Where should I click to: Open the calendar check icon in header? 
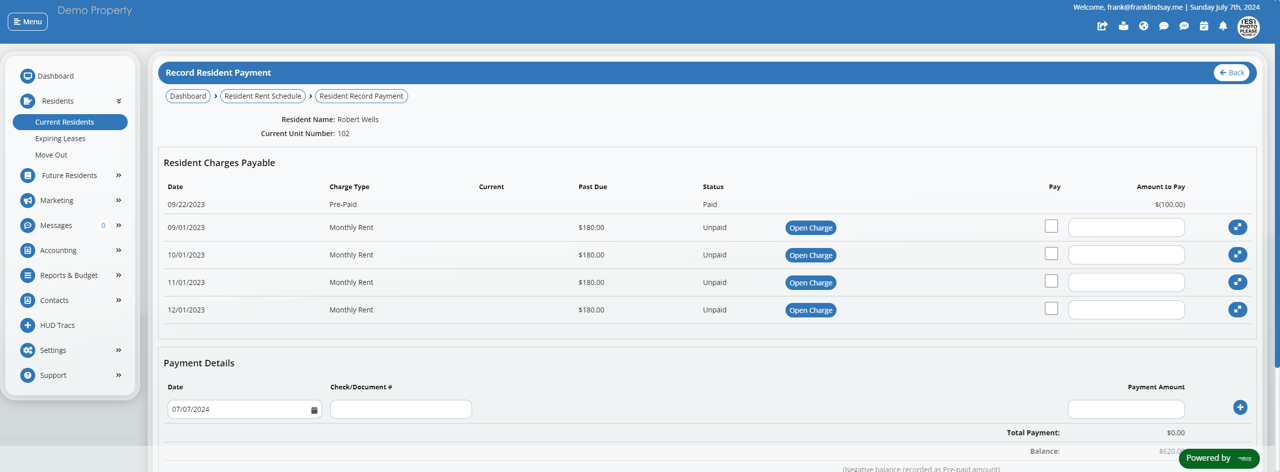(x=1204, y=26)
